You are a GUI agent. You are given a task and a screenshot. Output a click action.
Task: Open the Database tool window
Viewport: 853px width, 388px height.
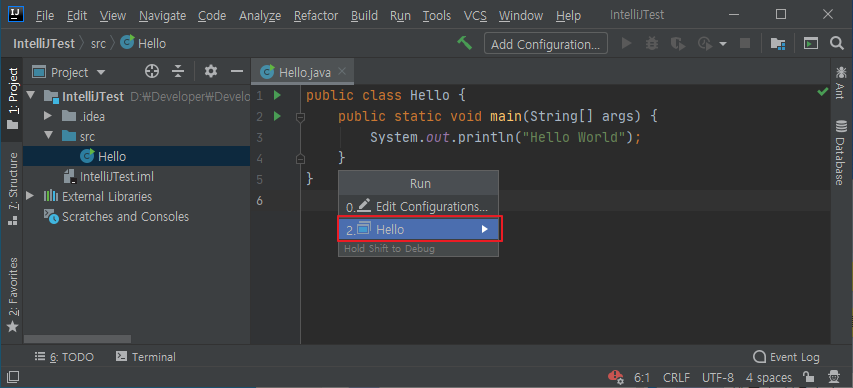click(x=841, y=153)
